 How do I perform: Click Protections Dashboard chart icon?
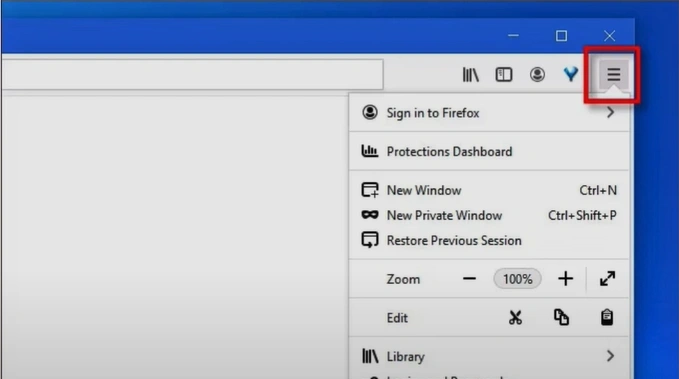pos(370,151)
